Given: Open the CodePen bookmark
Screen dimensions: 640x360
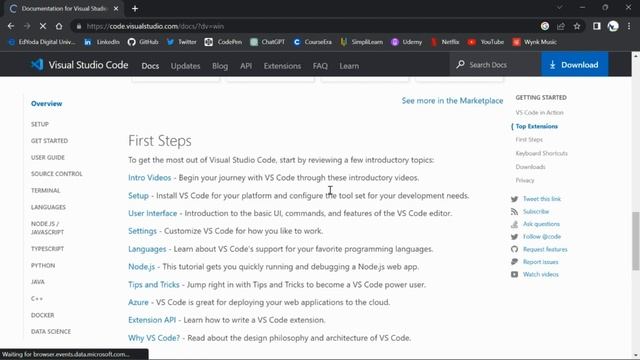Looking at the screenshot, I should click(x=223, y=42).
